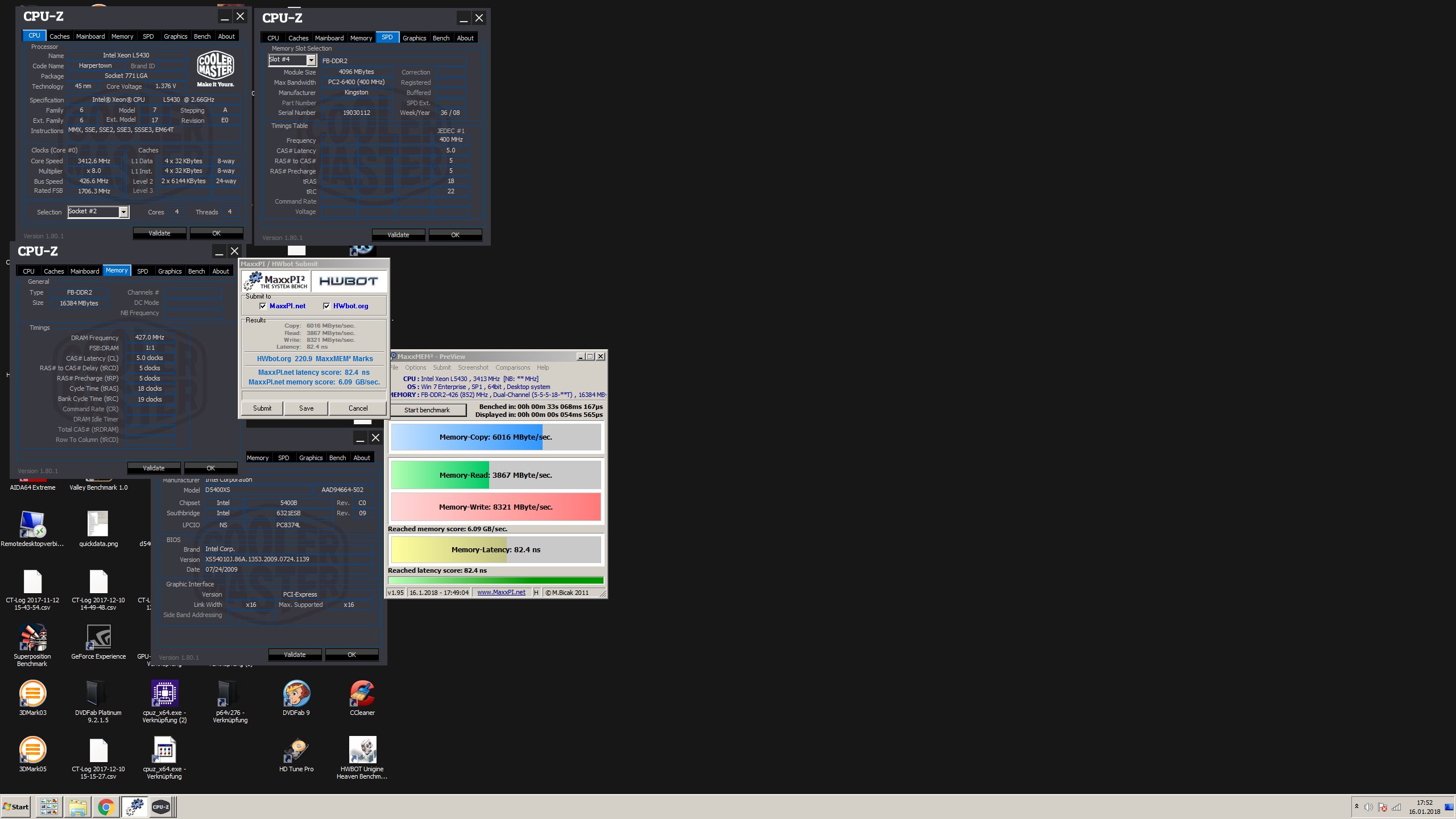Open Help menu in MaxxMEM²
1456x819 pixels.
[543, 367]
